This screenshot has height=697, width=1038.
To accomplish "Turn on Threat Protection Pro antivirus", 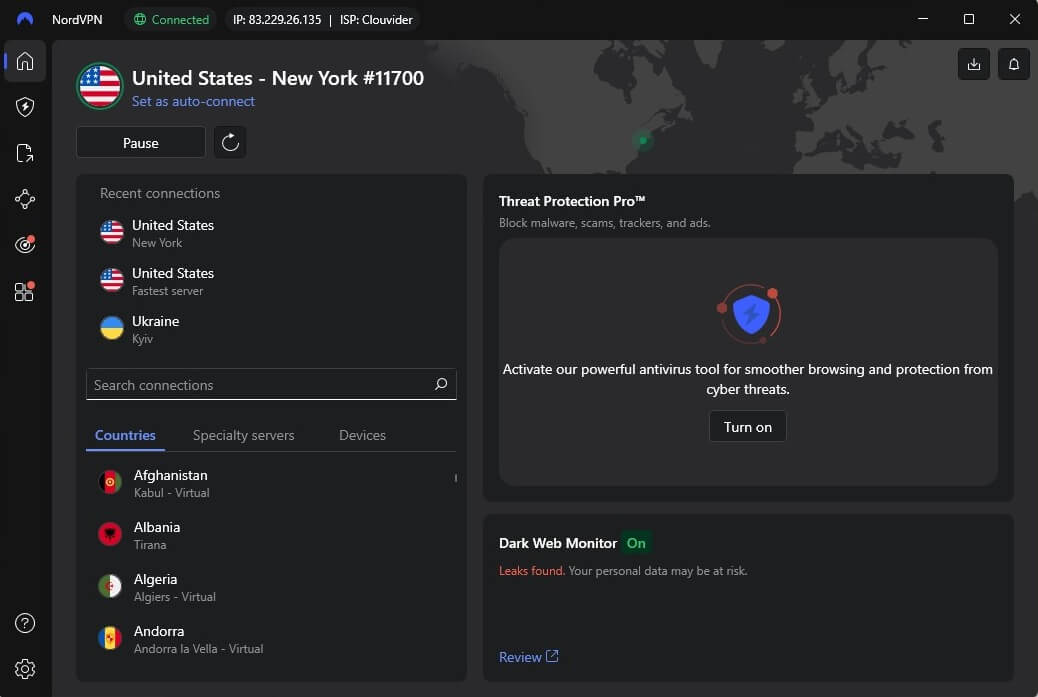I will tap(747, 426).
